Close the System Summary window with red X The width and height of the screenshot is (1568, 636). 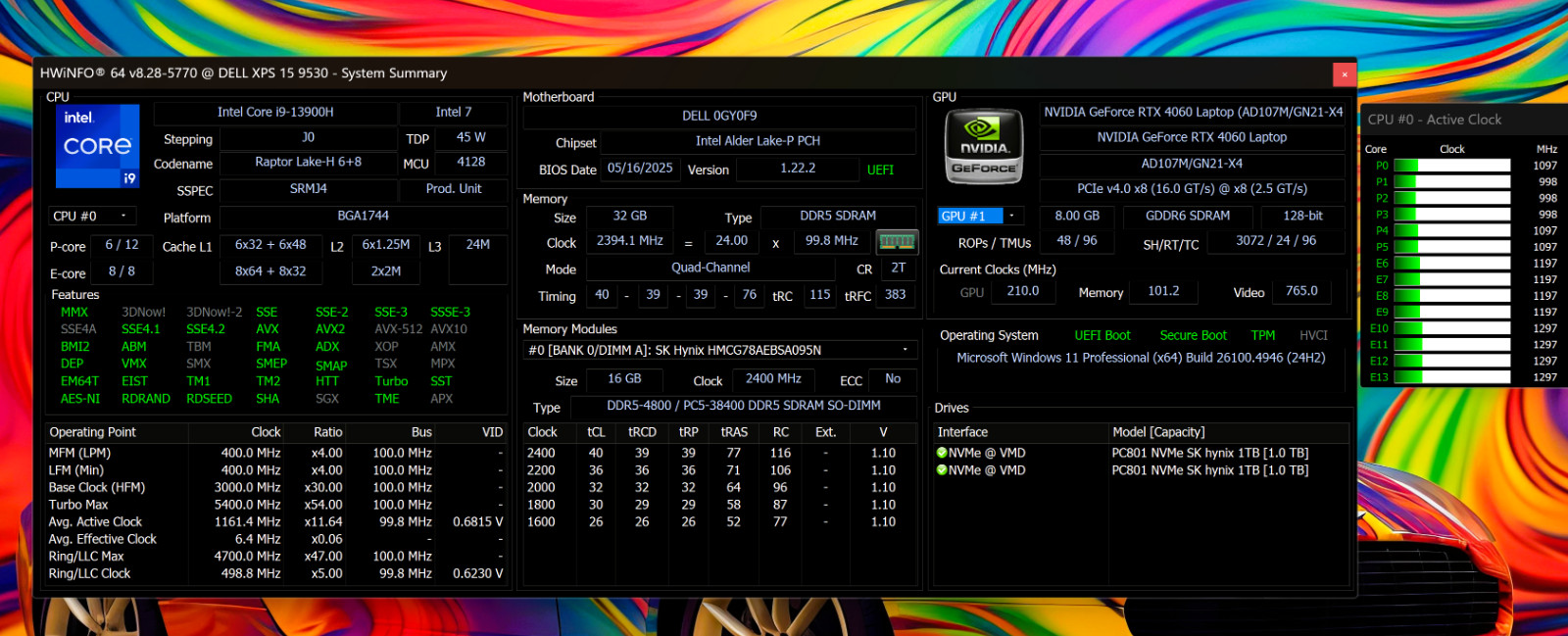point(1345,74)
